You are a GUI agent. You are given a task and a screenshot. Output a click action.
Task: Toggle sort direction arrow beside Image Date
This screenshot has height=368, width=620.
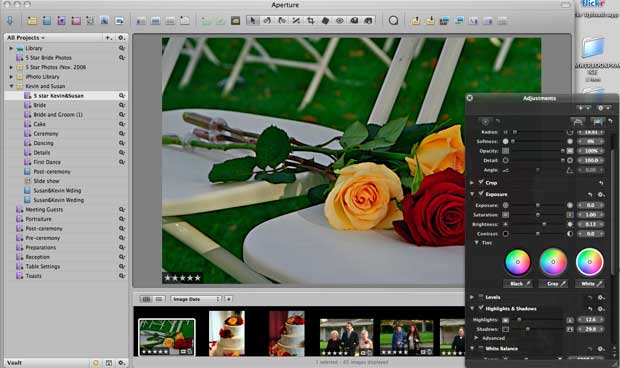[229, 299]
